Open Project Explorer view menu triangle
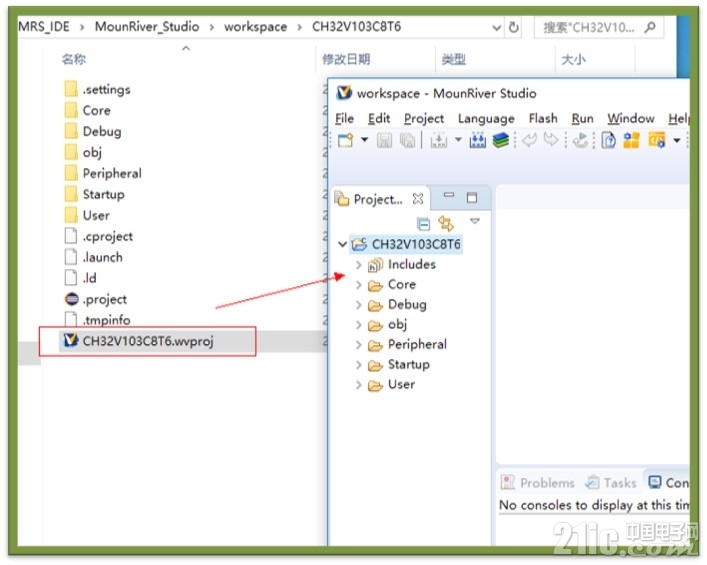Screen dimensions: 707x565 point(475,221)
